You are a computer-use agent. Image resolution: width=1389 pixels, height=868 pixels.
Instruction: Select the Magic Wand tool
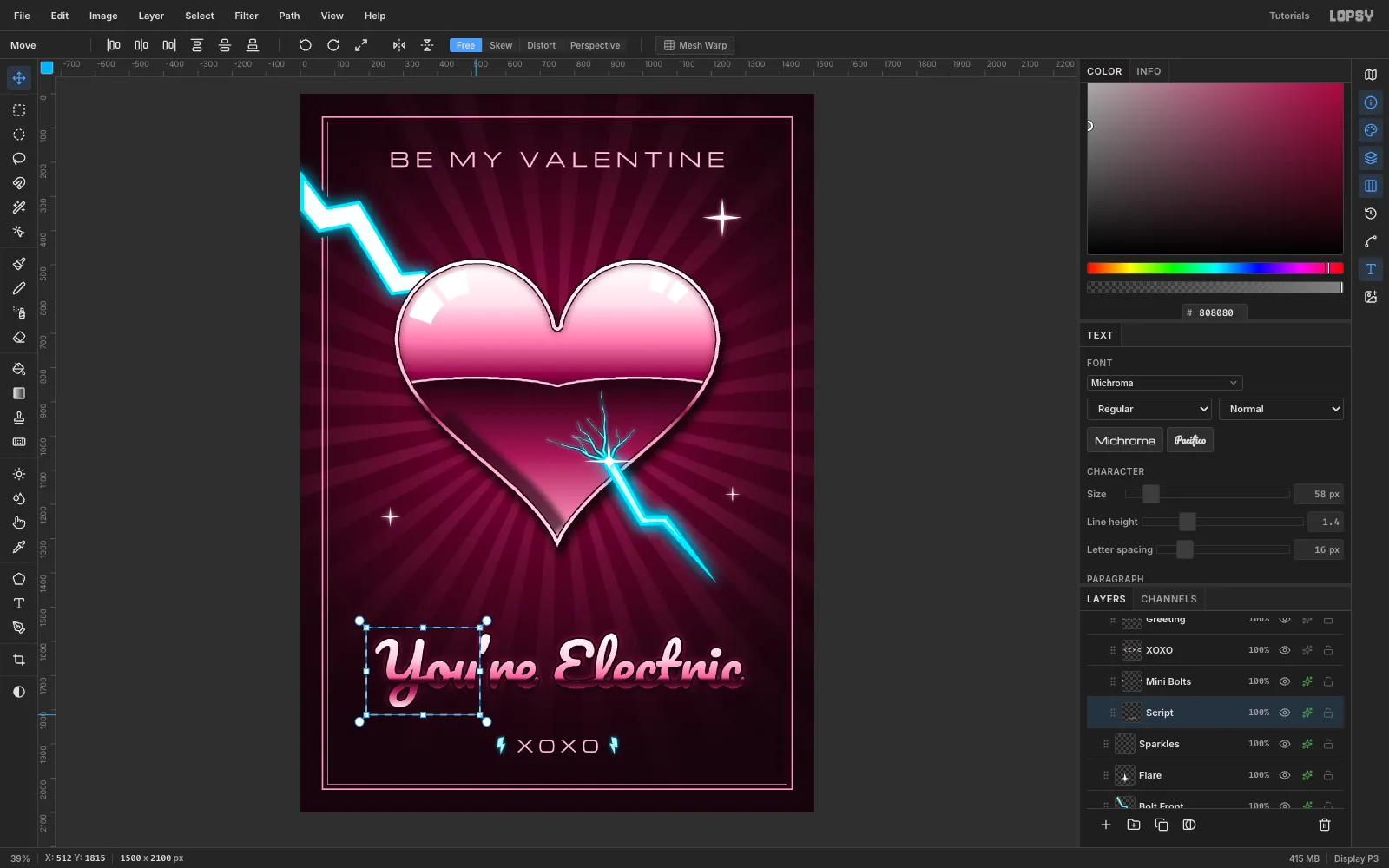pyautogui.click(x=19, y=207)
